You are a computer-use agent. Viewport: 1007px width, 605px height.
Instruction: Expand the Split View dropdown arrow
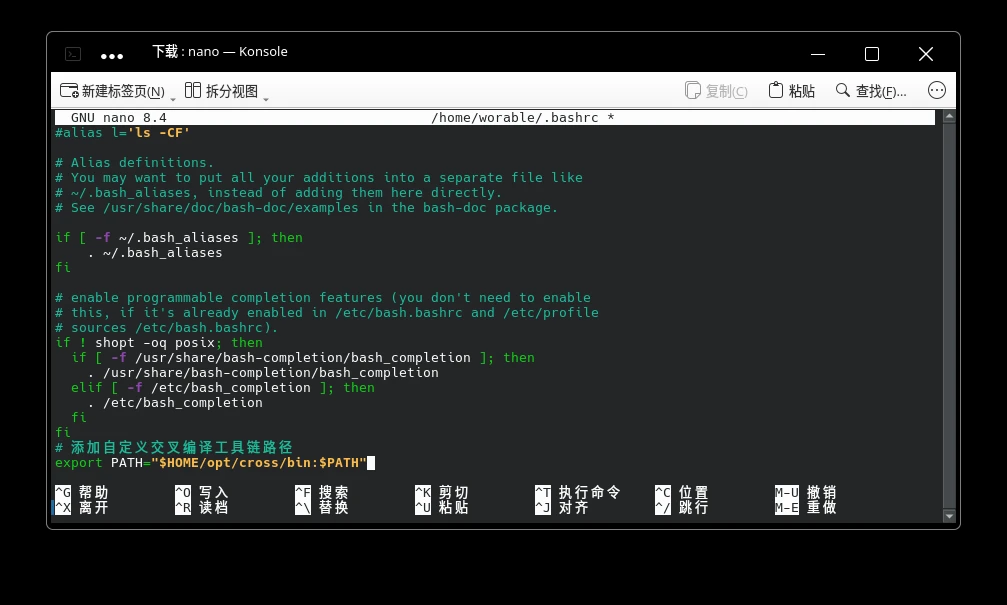pos(265,97)
